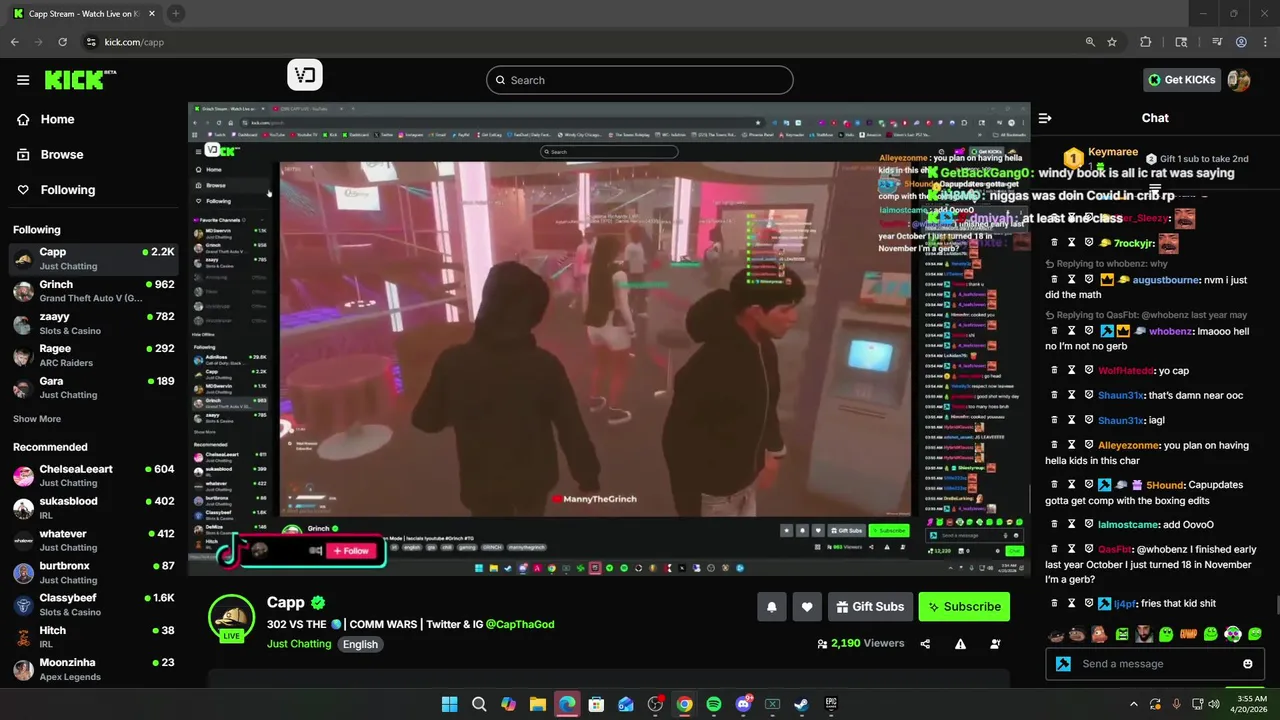Open user profile avatar menu
The width and height of the screenshot is (1280, 720).
[x=1238, y=80]
